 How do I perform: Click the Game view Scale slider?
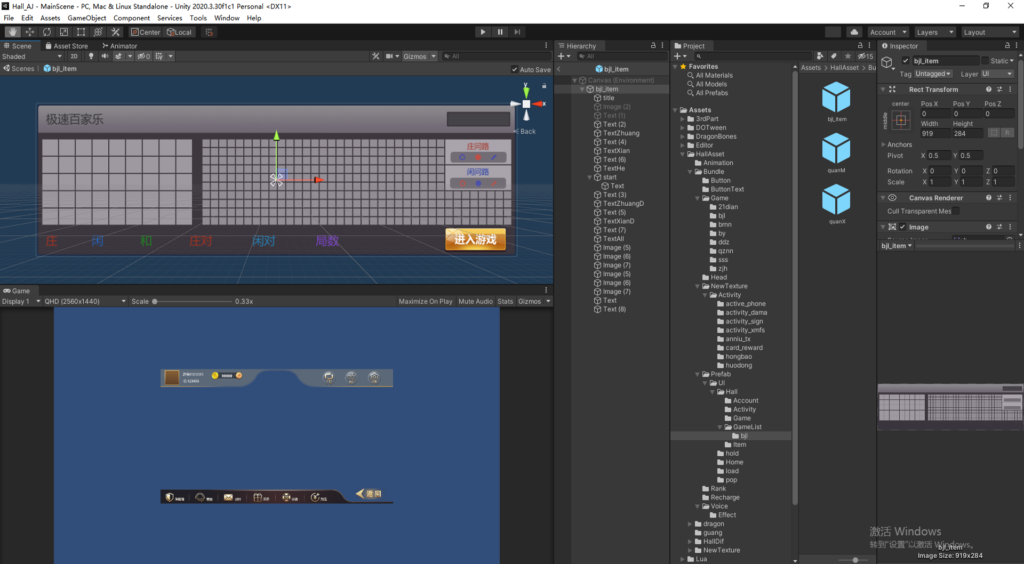[190, 301]
